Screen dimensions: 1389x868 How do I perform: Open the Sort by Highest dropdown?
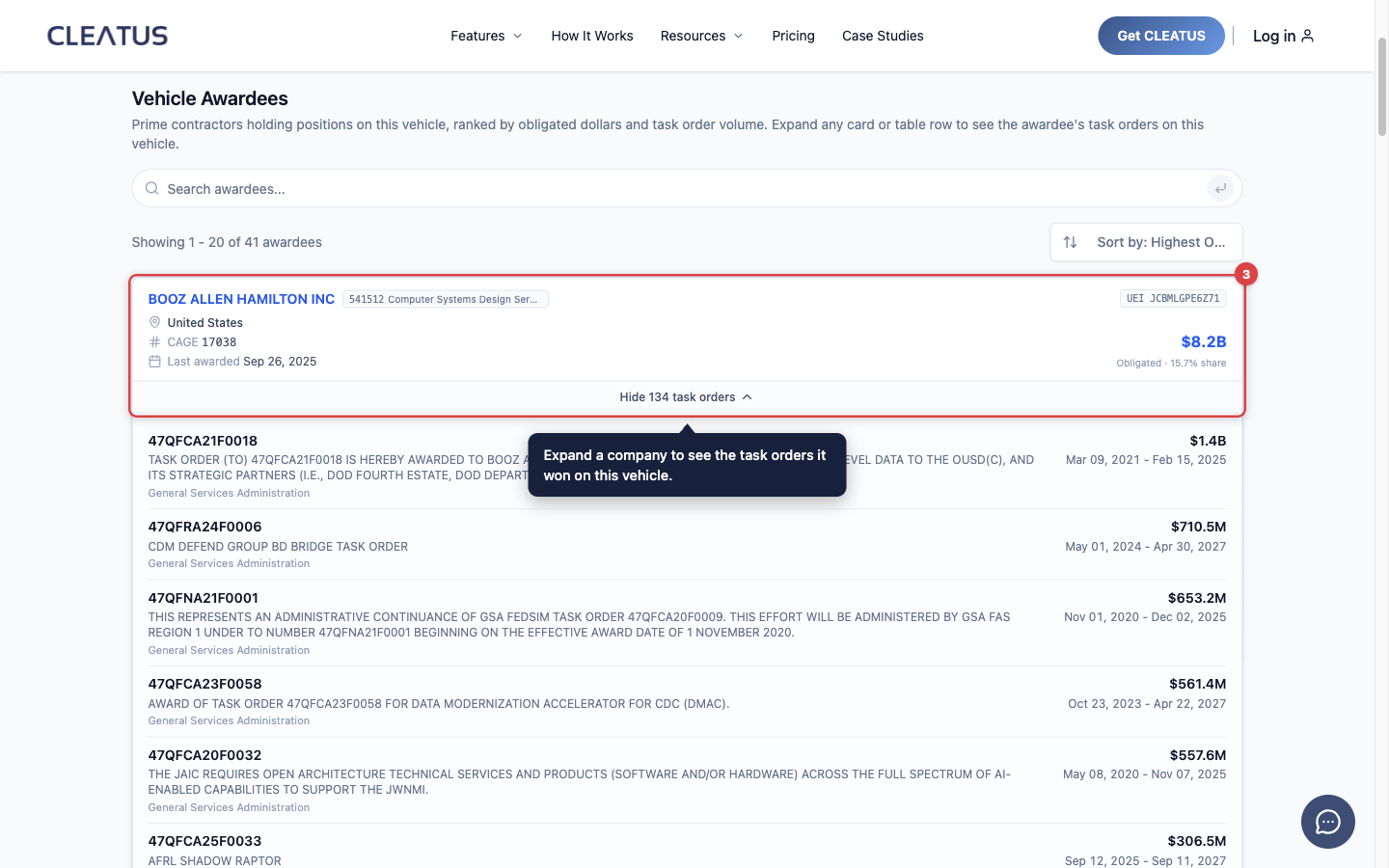coord(1146,242)
